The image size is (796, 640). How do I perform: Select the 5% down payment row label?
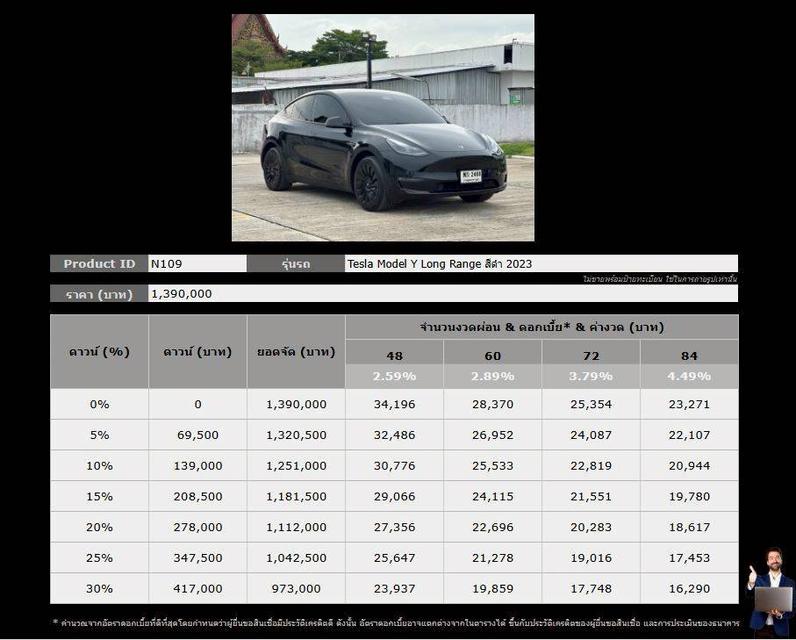tap(100, 435)
